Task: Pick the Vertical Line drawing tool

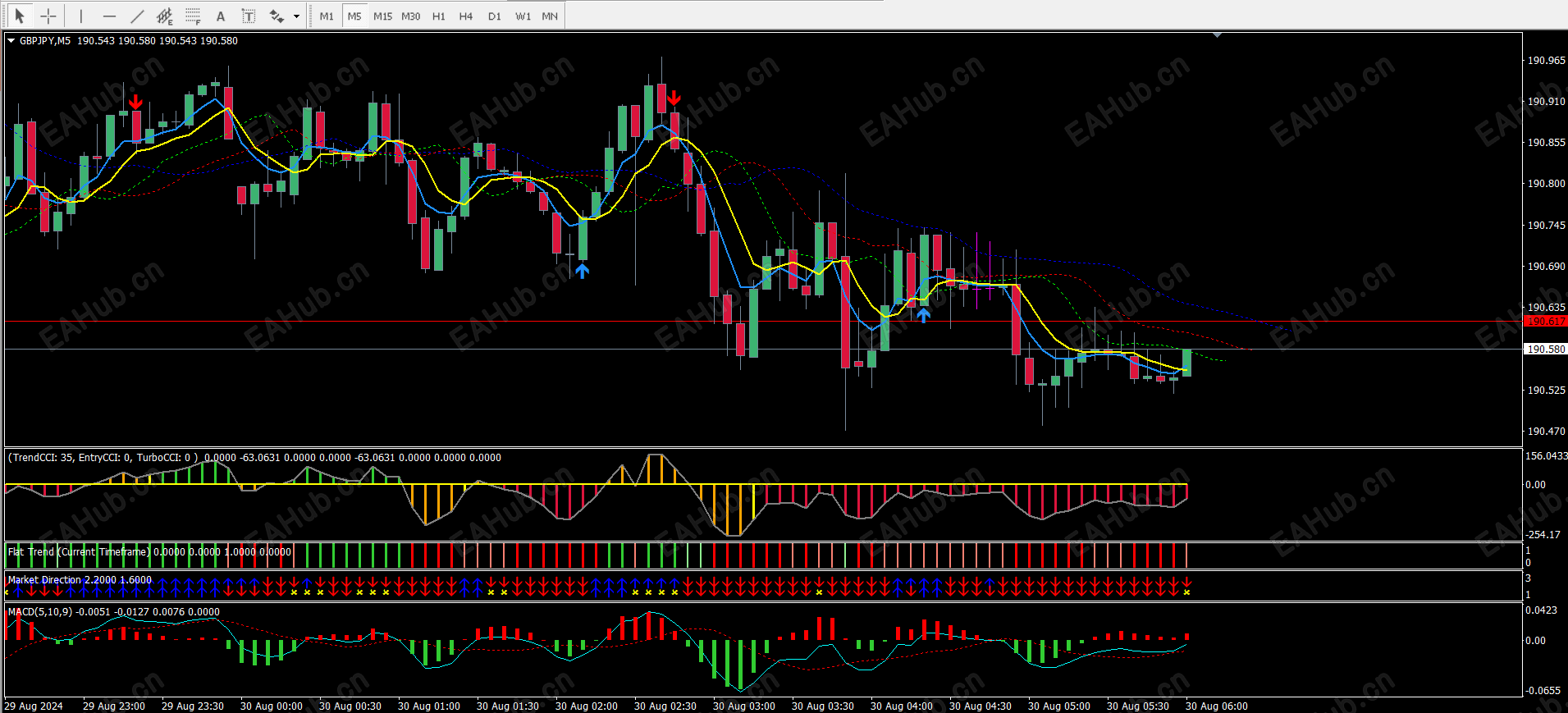Action: click(81, 16)
